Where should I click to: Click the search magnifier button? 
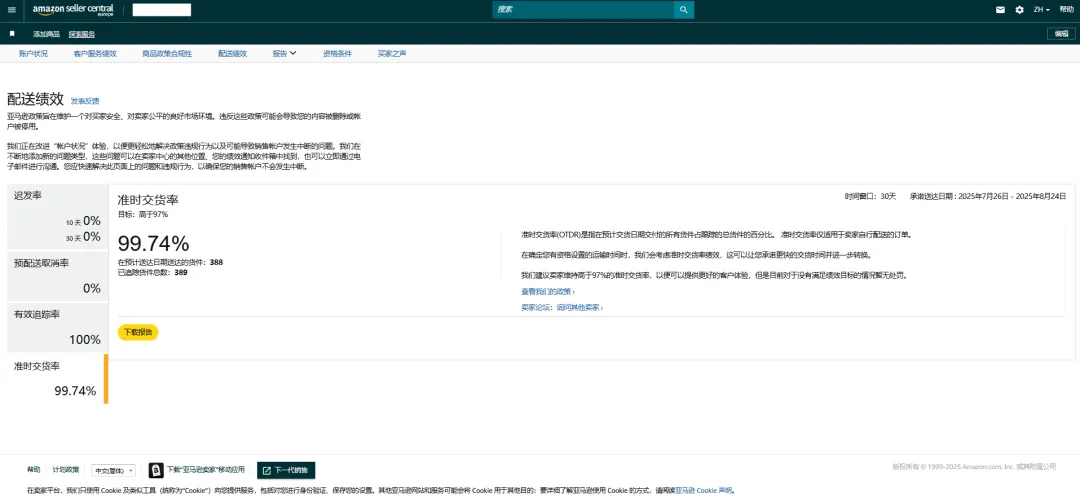tap(683, 10)
